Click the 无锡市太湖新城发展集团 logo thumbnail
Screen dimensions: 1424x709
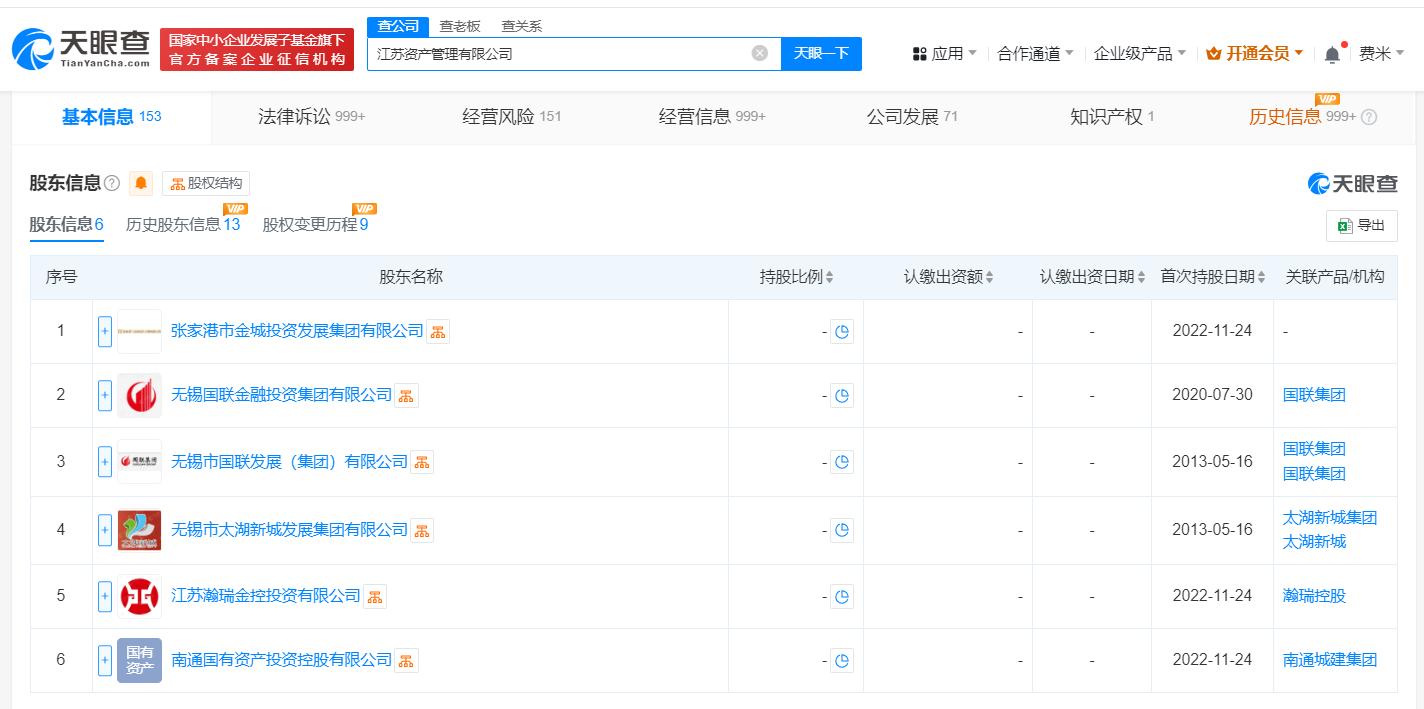pos(139,530)
